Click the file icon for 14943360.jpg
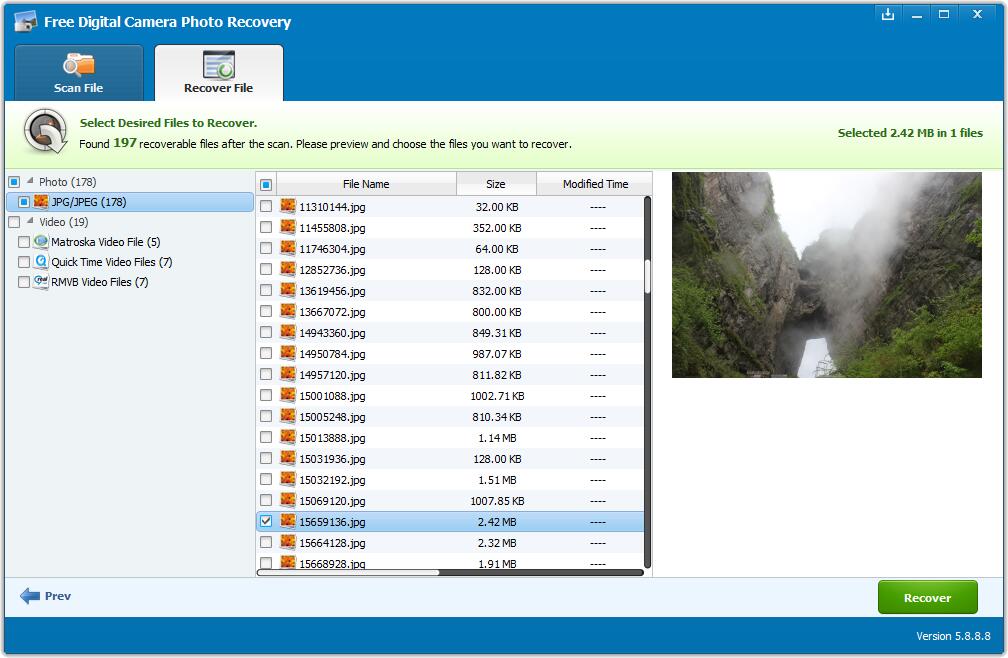1008x658 pixels. point(288,332)
